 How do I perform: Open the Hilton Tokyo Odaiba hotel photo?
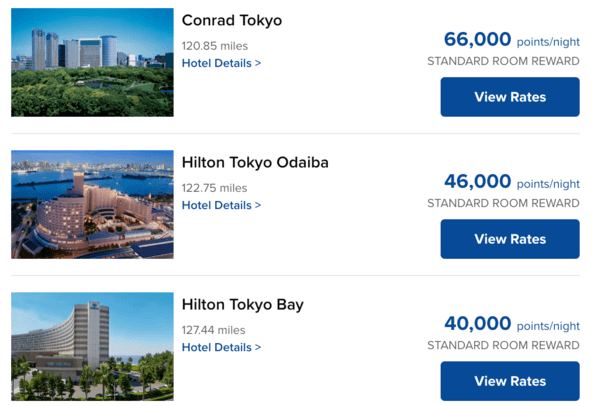[92, 204]
